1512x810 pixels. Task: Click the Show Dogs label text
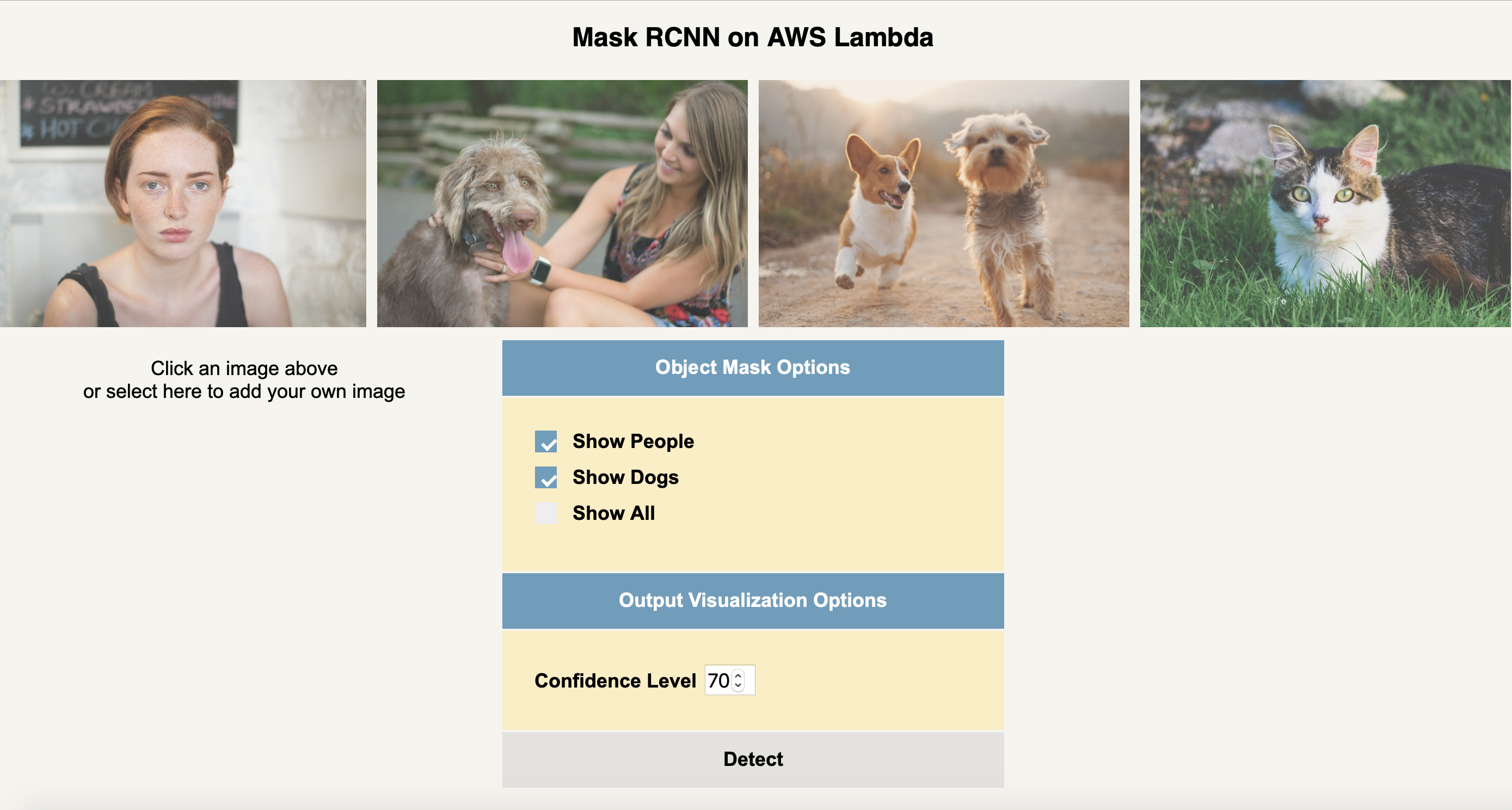[626, 477]
